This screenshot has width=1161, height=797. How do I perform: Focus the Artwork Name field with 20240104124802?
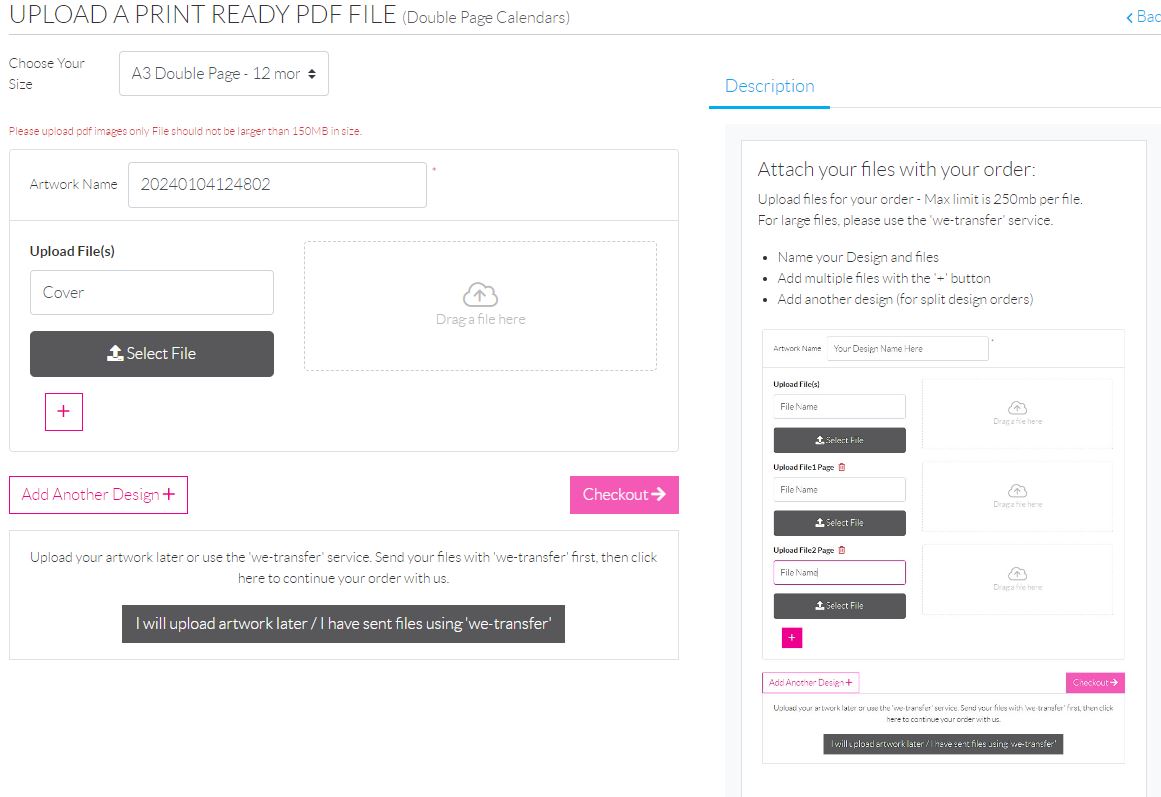point(277,184)
